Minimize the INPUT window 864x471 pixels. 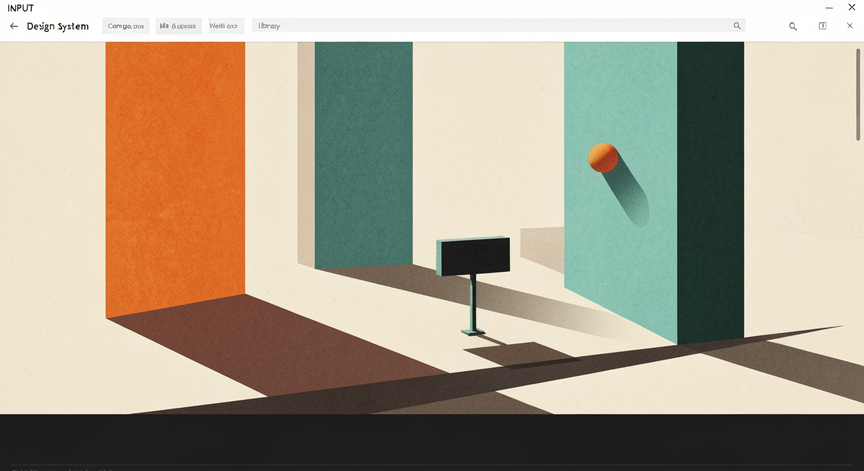pyautogui.click(x=829, y=8)
